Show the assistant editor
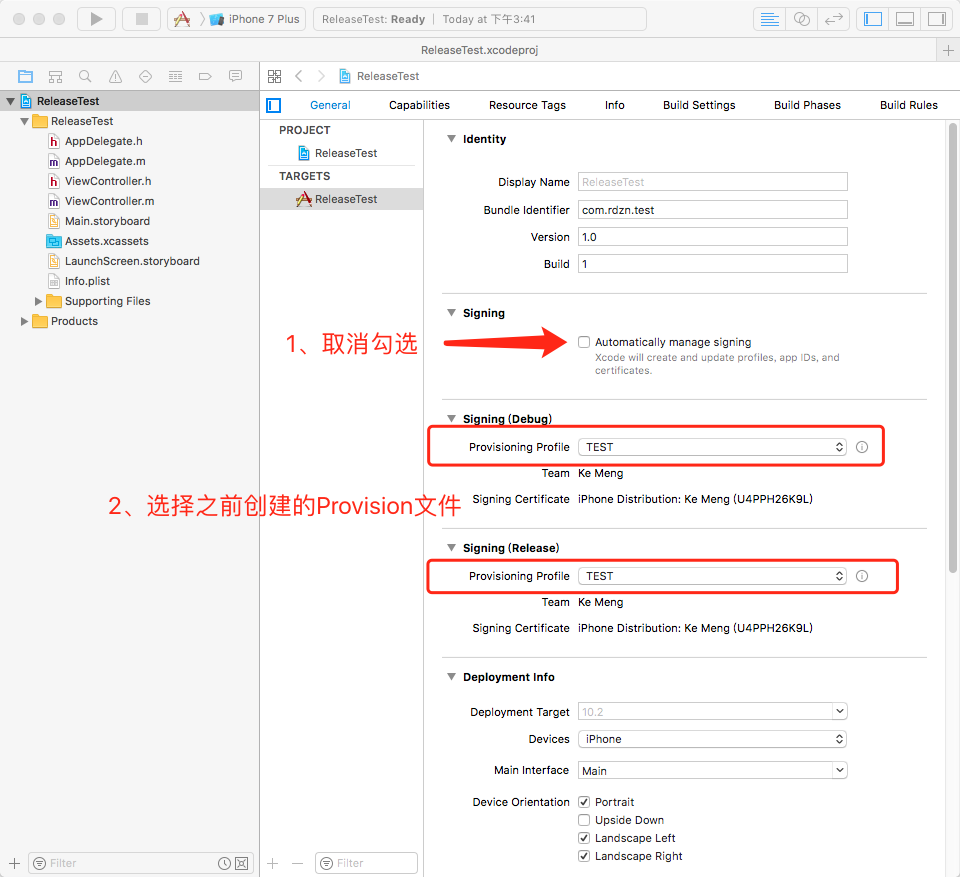 point(801,19)
